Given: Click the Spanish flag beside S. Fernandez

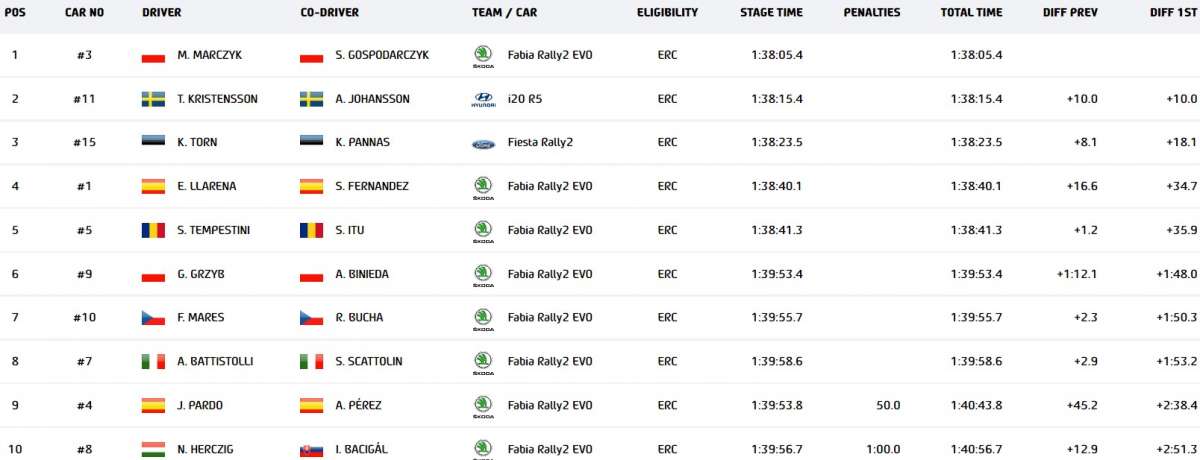Looking at the screenshot, I should coord(311,186).
